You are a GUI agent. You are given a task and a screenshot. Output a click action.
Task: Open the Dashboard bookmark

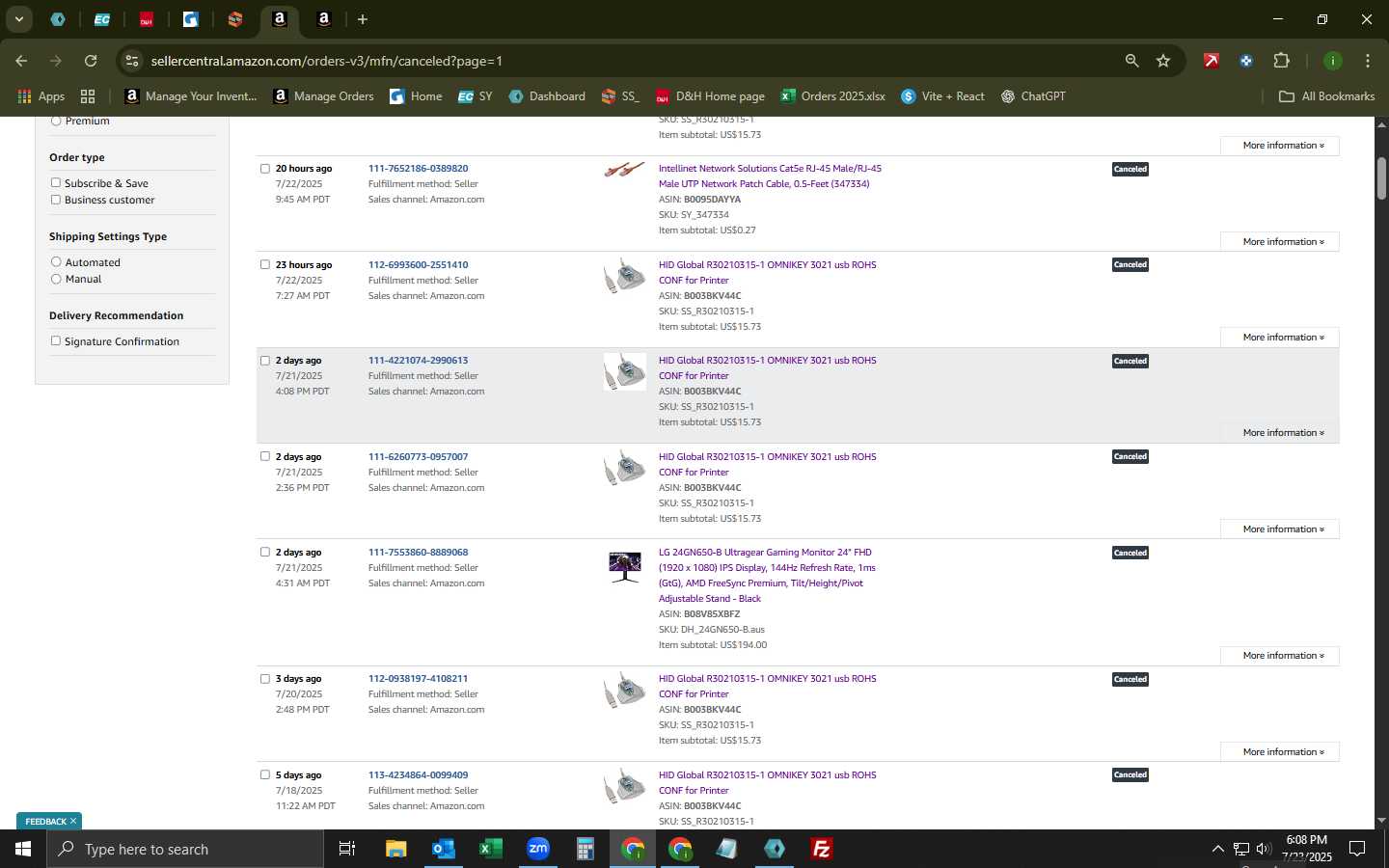[547, 96]
